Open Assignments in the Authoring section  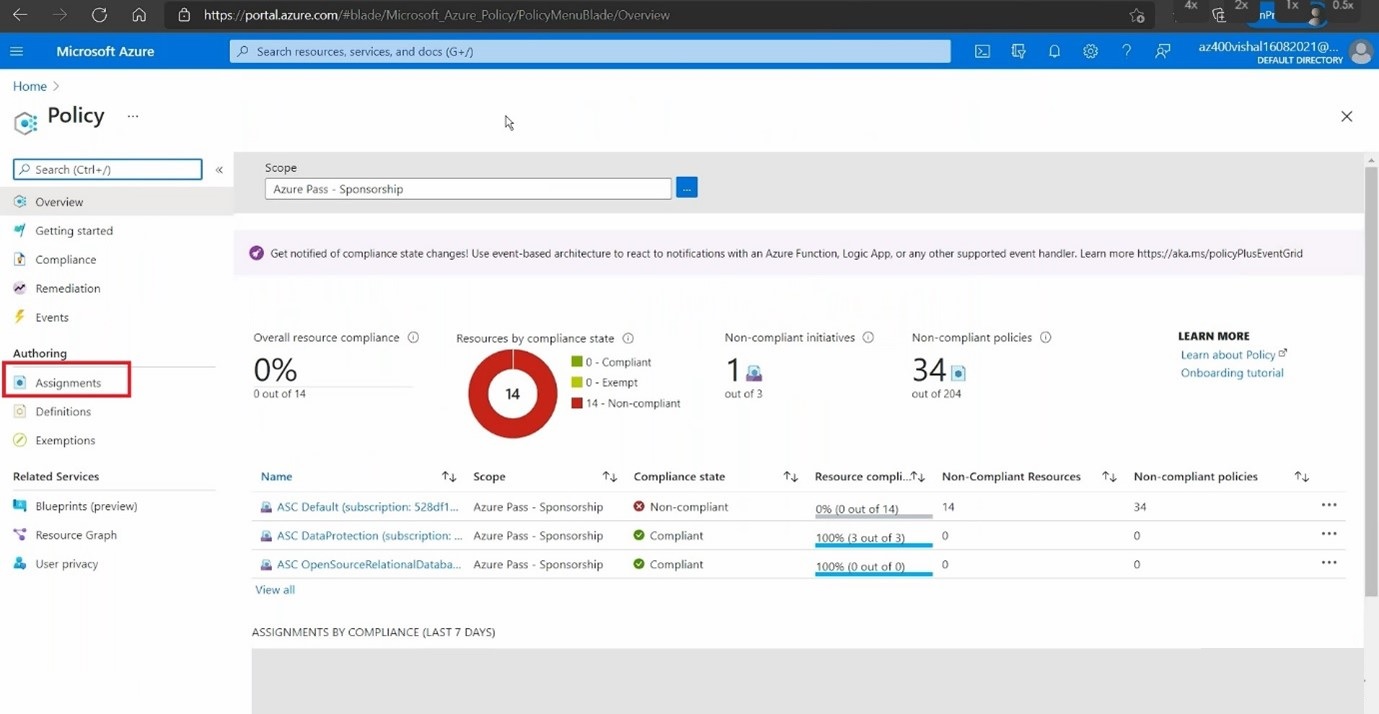point(67,383)
